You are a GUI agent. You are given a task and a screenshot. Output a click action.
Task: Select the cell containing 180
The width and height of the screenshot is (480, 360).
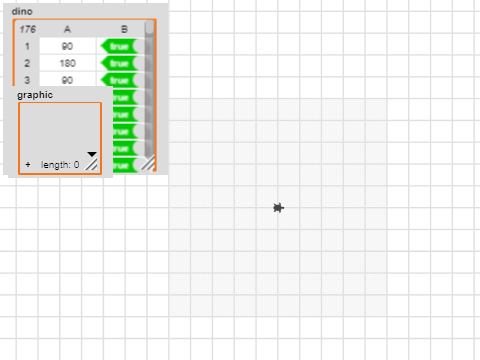point(68,63)
